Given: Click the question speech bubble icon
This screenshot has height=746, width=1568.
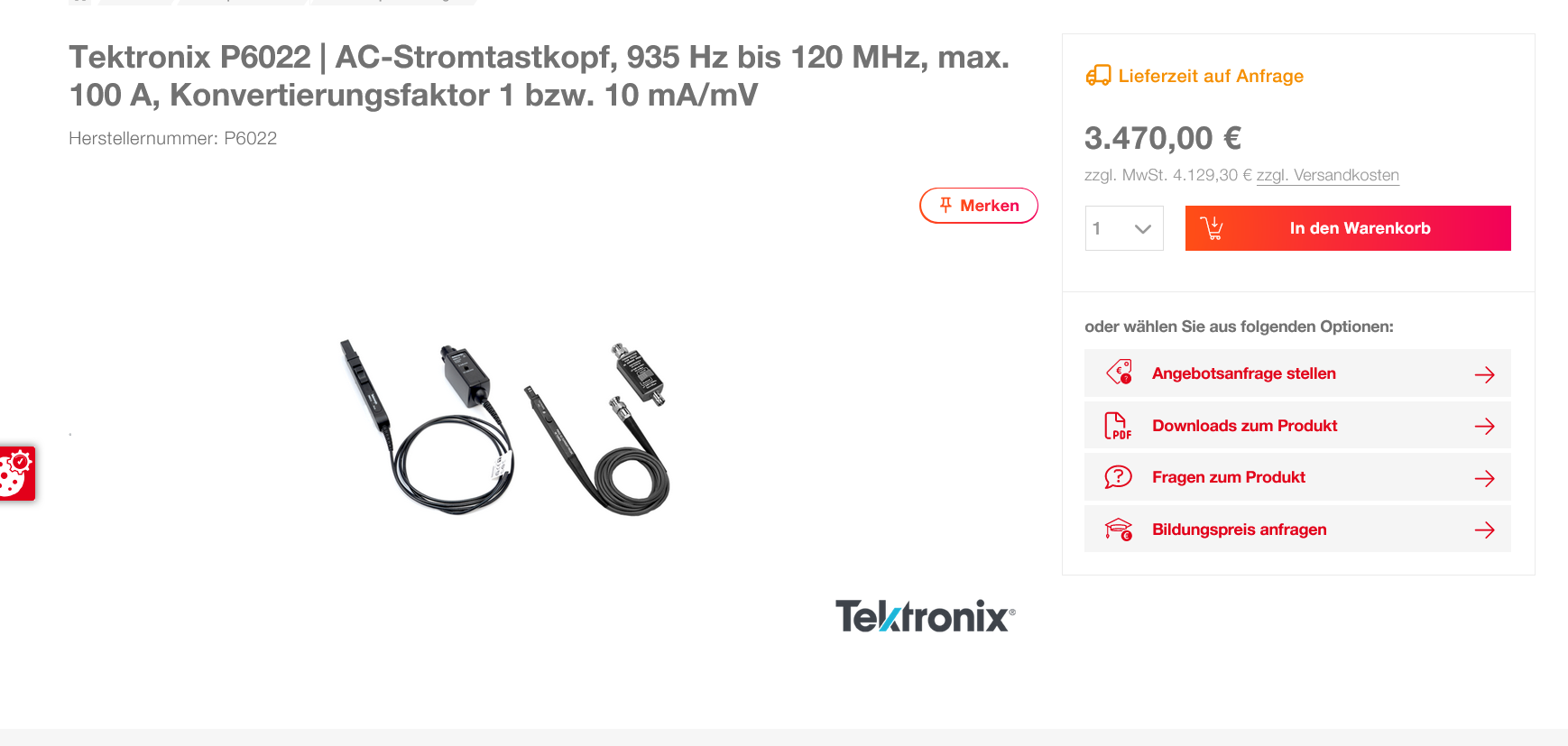Looking at the screenshot, I should [1118, 476].
